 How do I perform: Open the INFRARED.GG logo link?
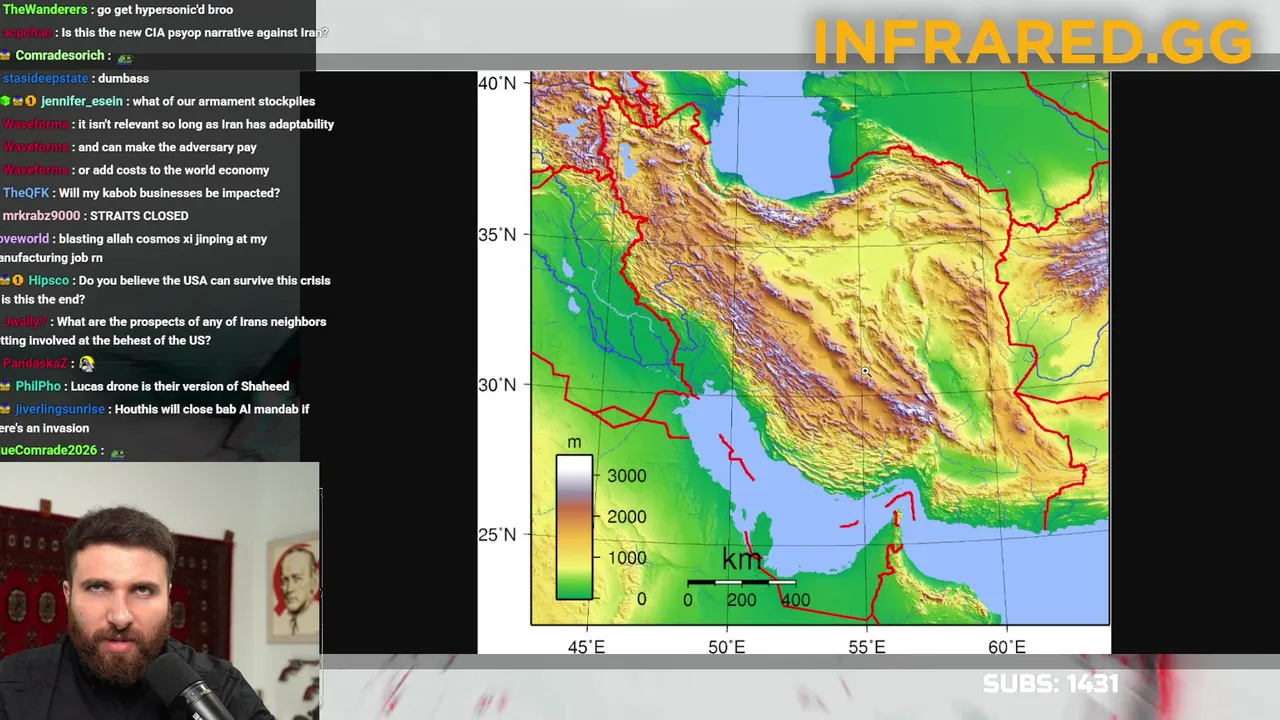(1032, 42)
